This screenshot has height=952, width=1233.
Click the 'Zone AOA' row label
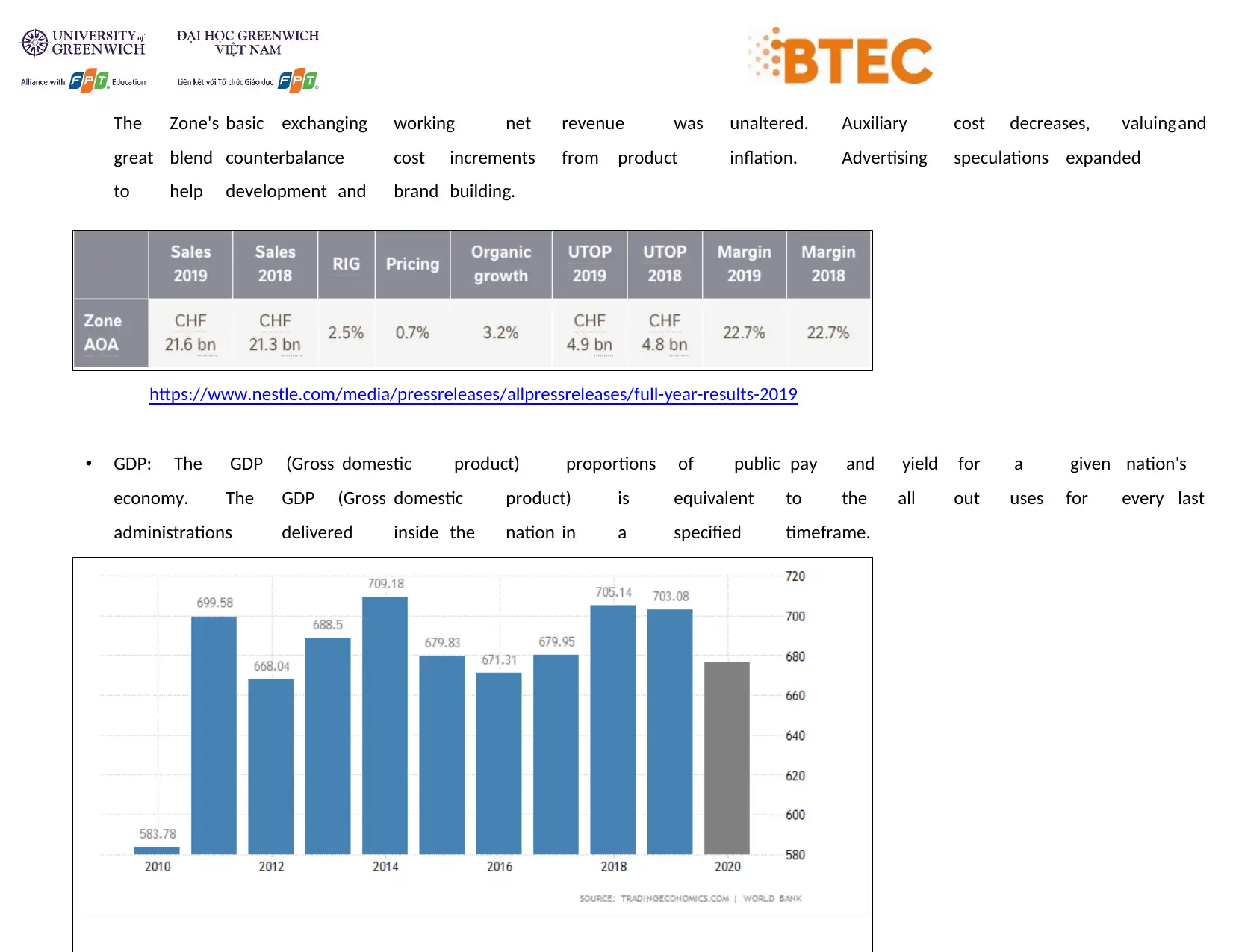[x=111, y=333]
